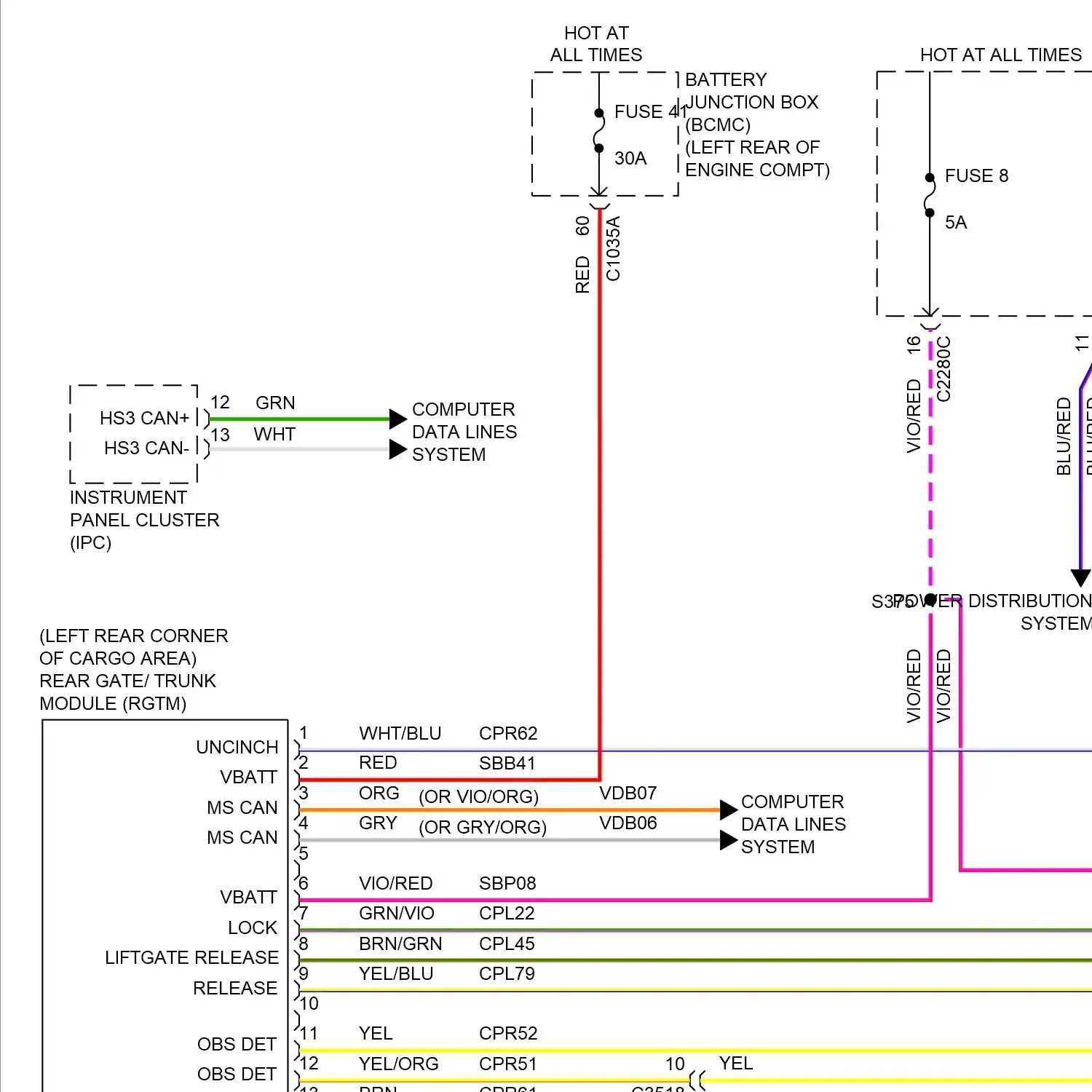Click the C2280C connector label

[943, 368]
